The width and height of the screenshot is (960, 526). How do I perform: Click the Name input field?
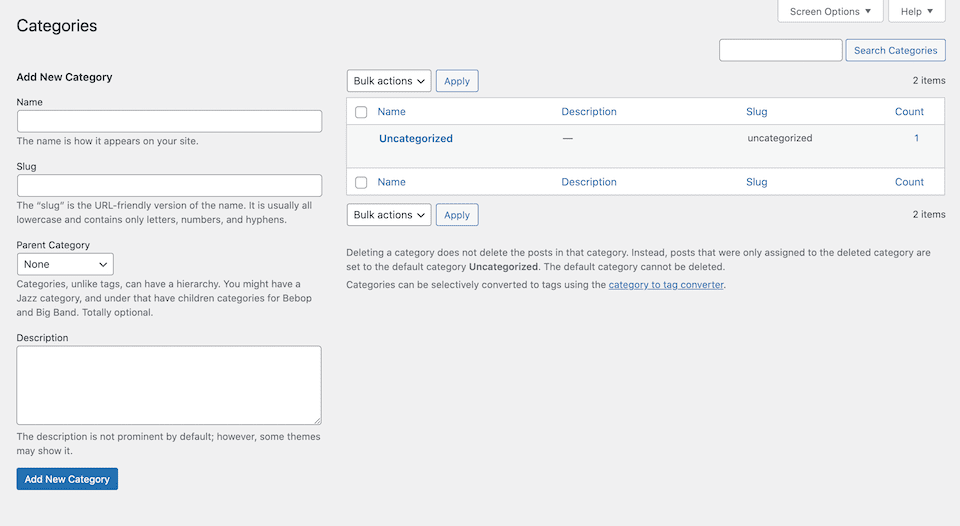(x=169, y=121)
